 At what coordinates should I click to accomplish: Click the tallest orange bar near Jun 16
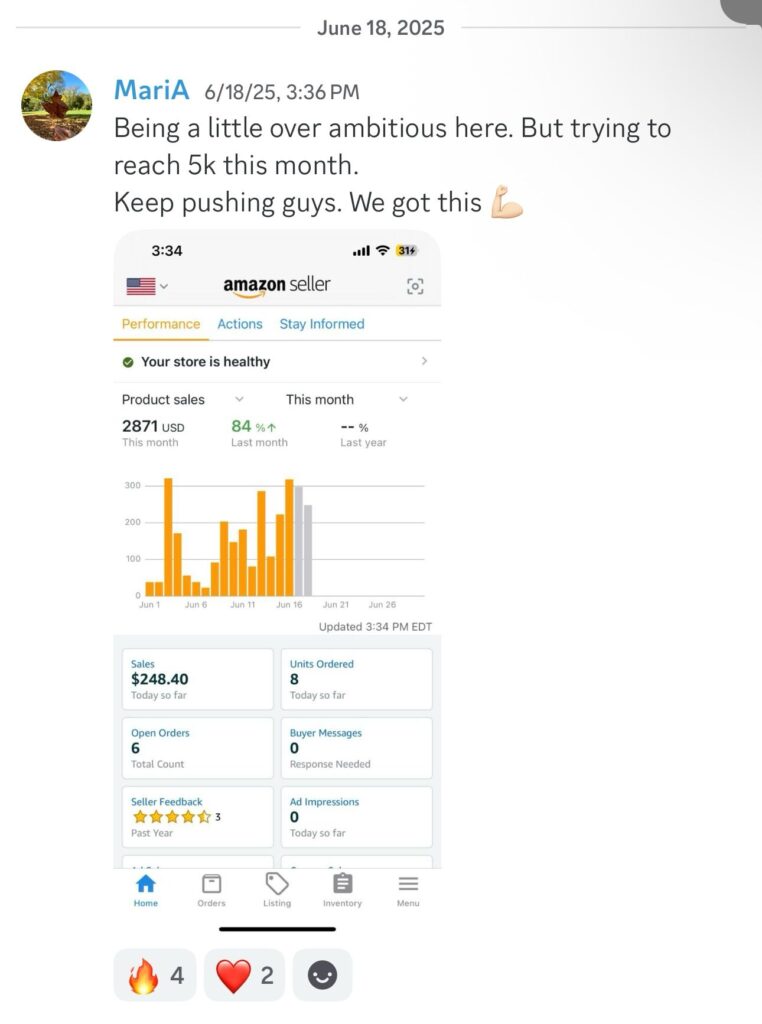pos(289,537)
